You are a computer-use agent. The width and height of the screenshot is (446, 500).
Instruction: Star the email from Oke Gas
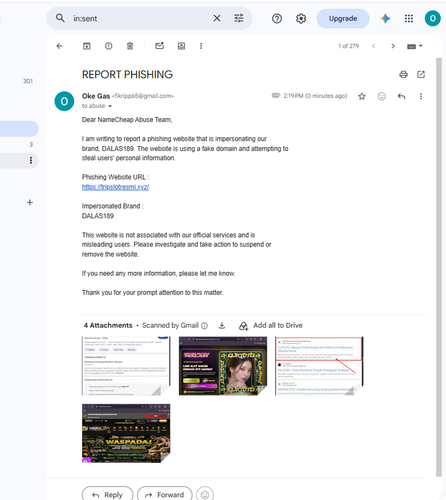click(x=362, y=96)
